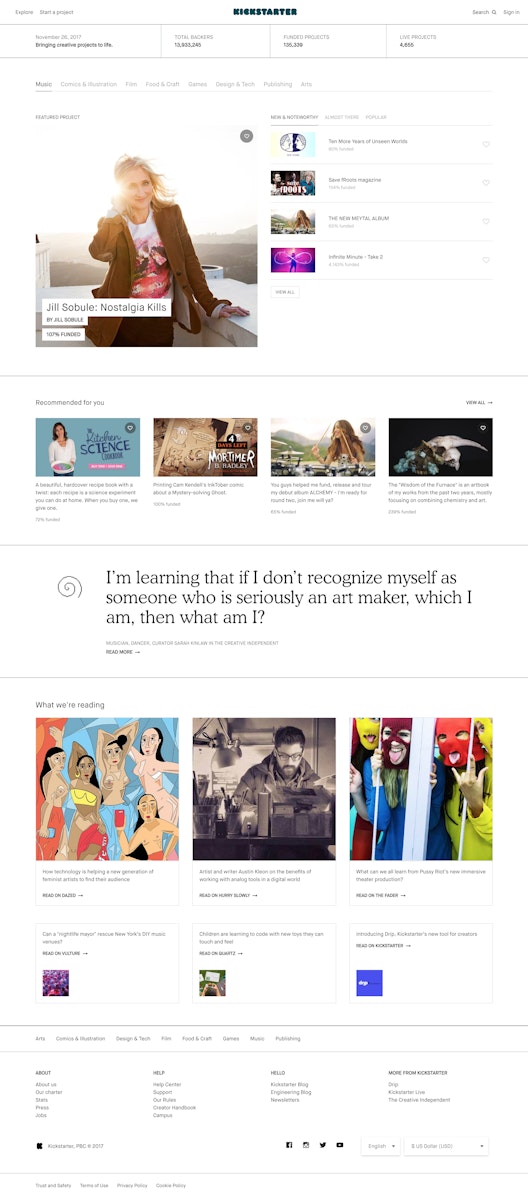
Task: Expand the US Dollar currency dropdown
Action: [446, 1146]
